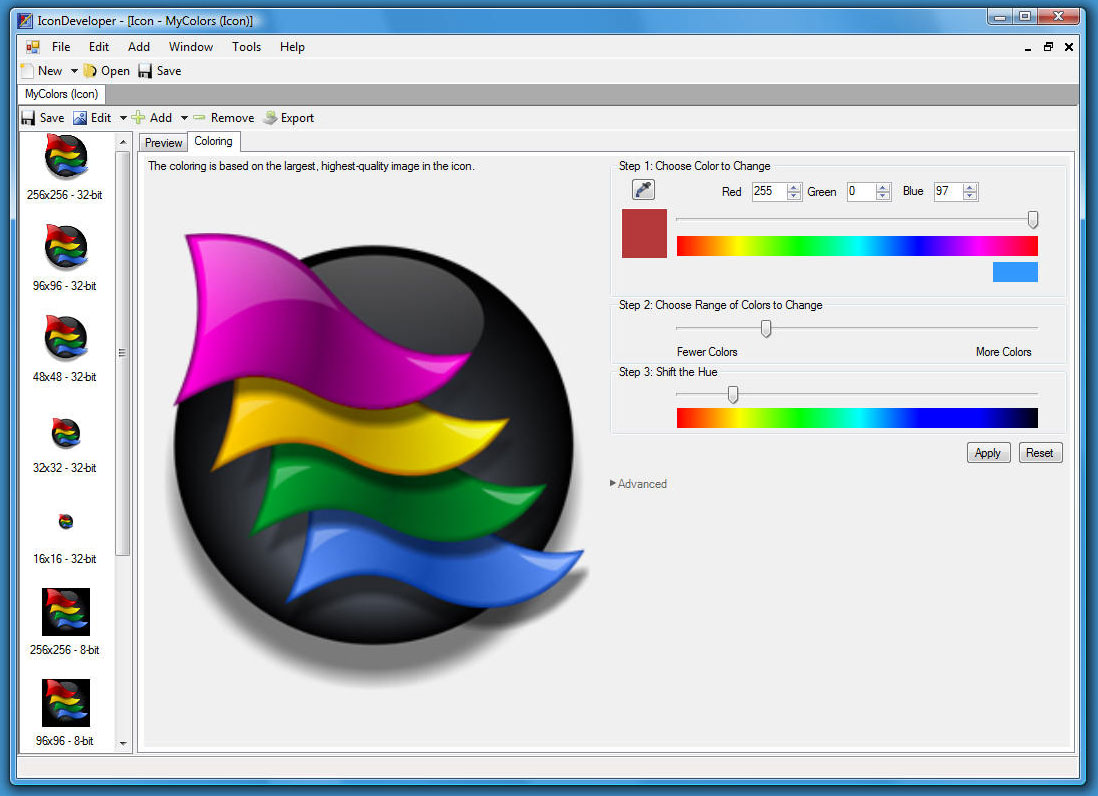The image size is (1098, 796).
Task: Click the red selected color swatch
Action: click(x=644, y=233)
